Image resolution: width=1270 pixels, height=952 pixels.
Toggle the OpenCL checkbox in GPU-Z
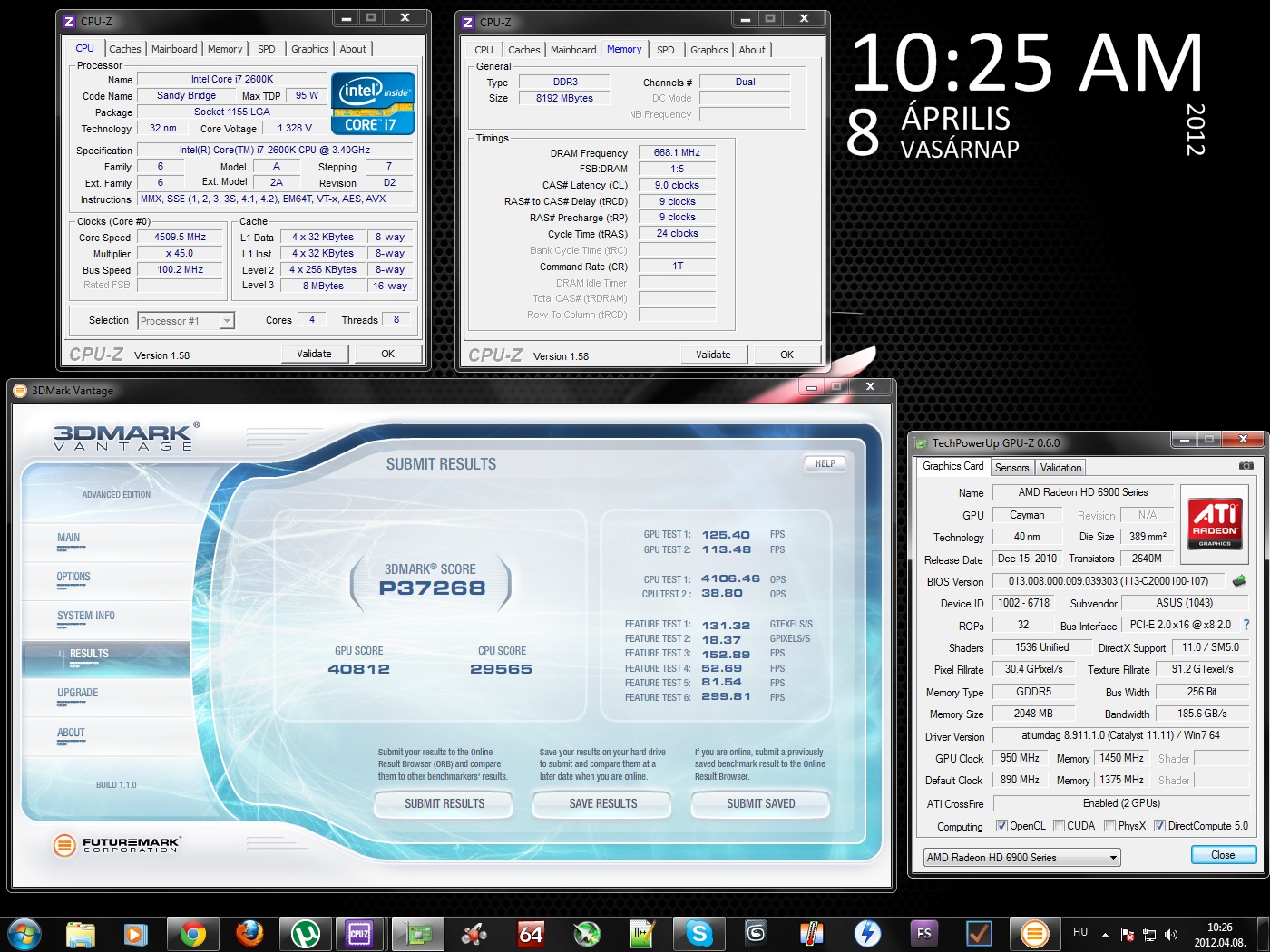point(1001,826)
